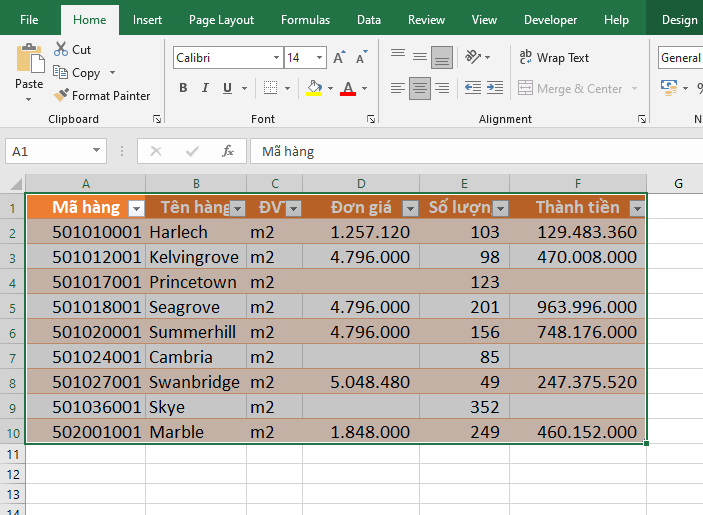Open the Formulas ribbon tab
The height and width of the screenshot is (515, 703).
(x=305, y=20)
